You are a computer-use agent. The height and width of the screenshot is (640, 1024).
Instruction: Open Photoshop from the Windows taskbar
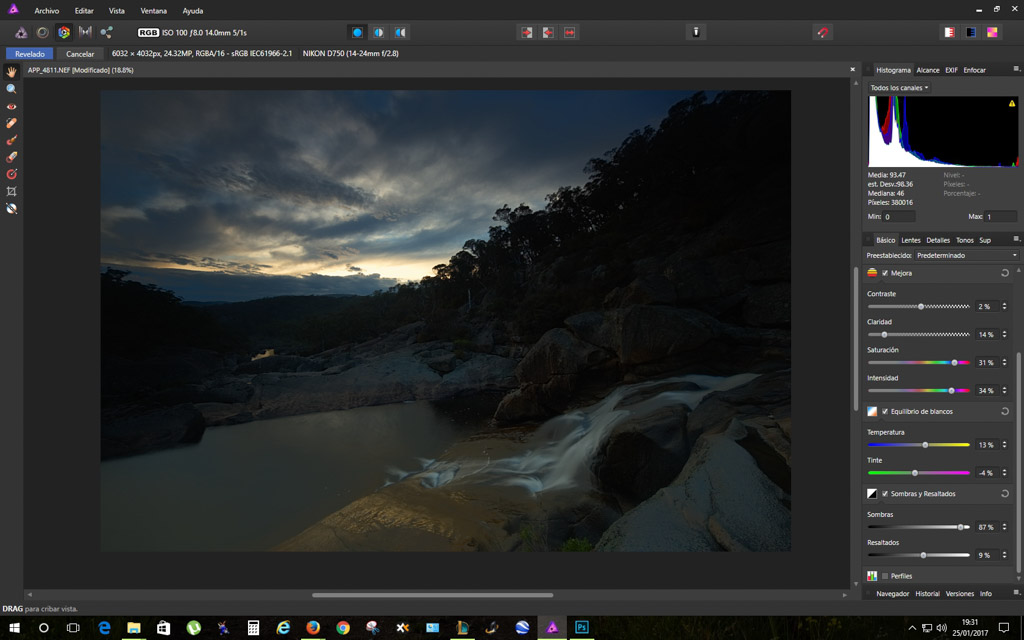click(581, 628)
